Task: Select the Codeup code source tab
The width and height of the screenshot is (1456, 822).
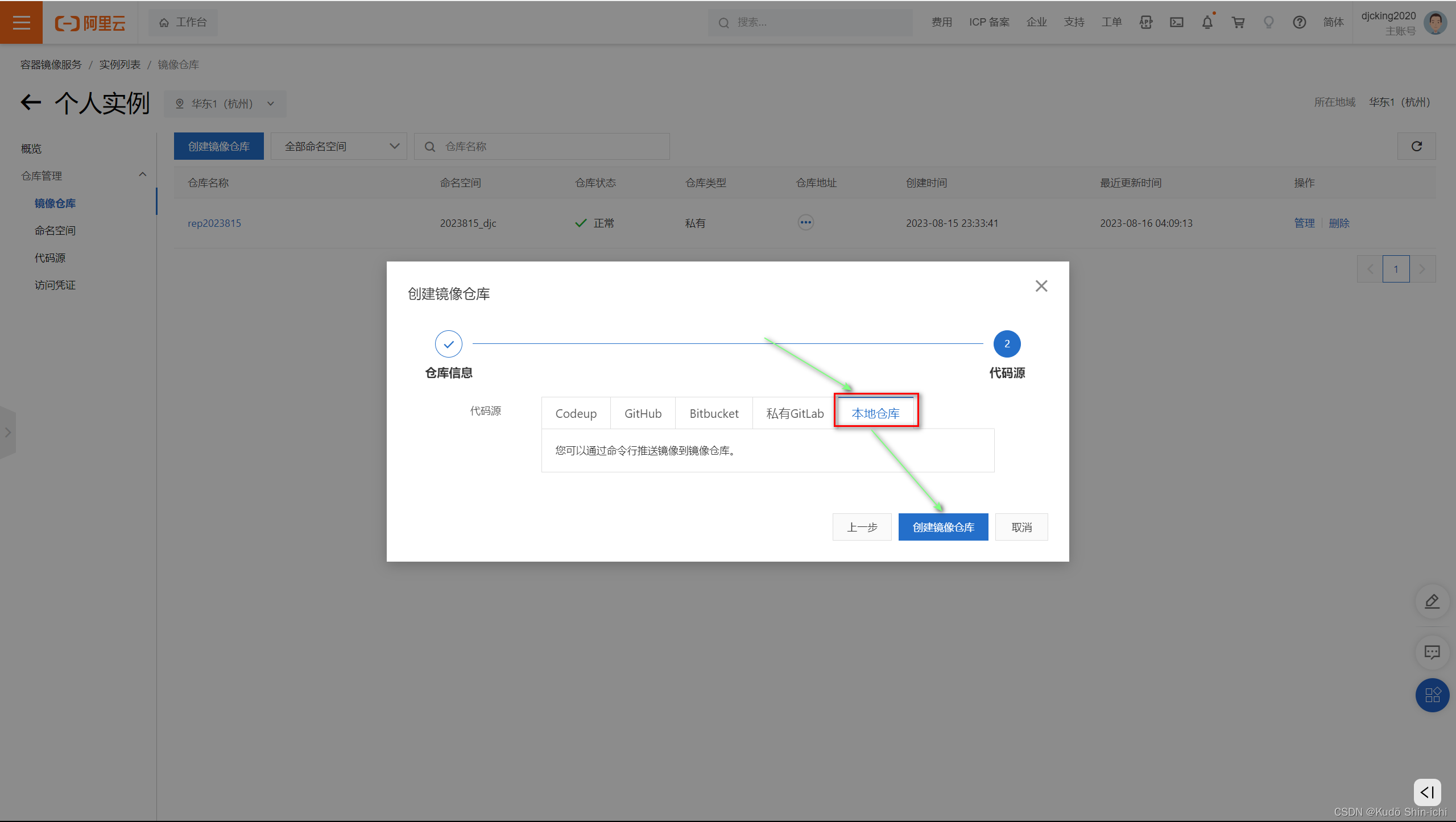Action: click(x=576, y=413)
